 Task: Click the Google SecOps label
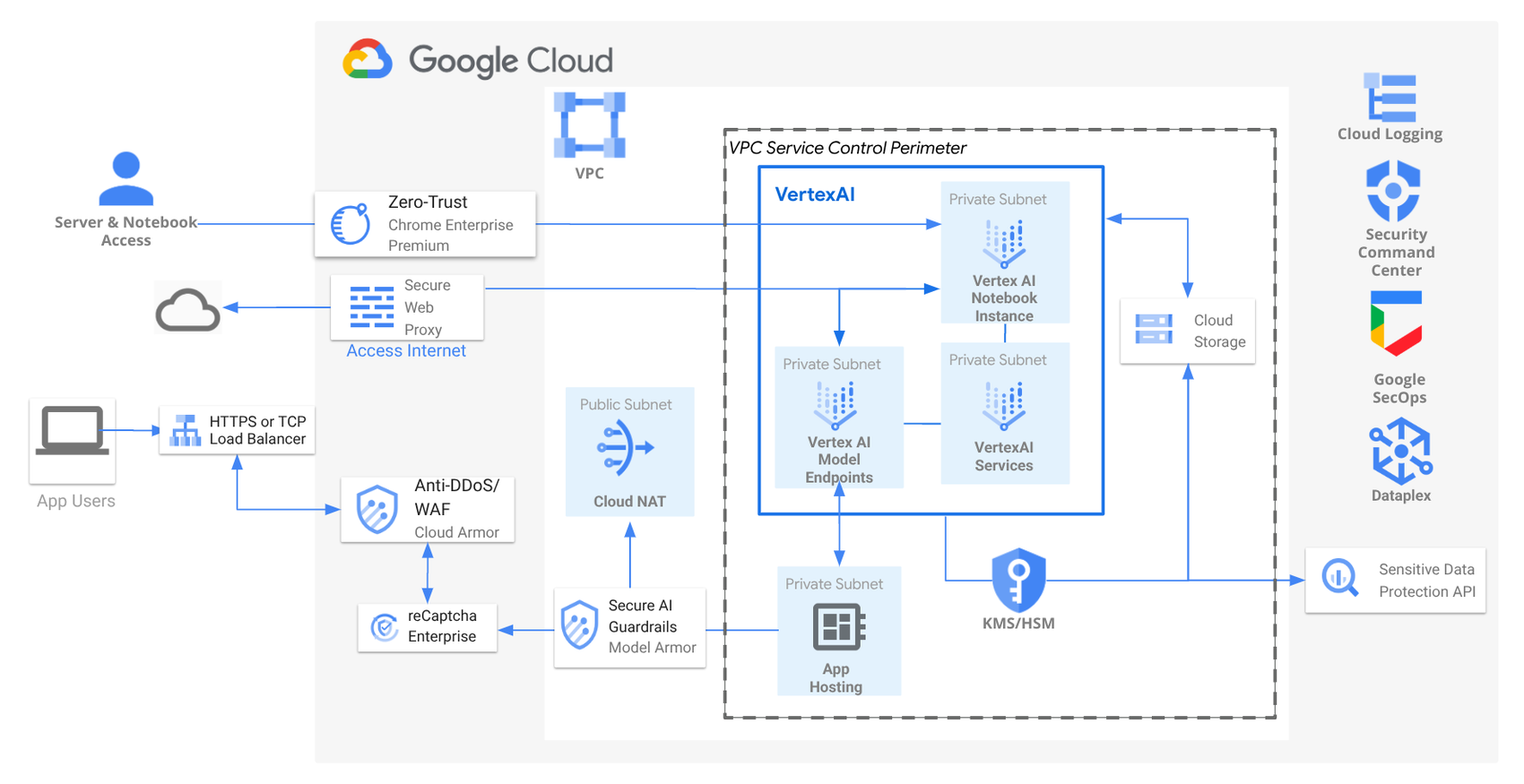[x=1399, y=388]
